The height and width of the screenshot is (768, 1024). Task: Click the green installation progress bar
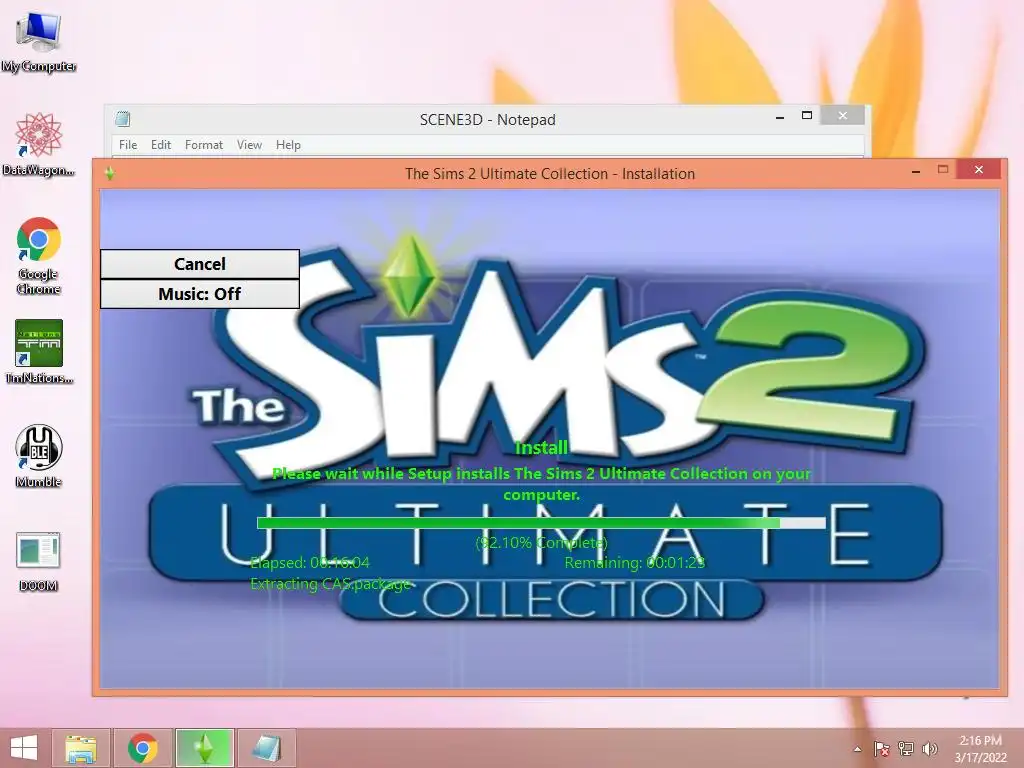pyautogui.click(x=541, y=523)
